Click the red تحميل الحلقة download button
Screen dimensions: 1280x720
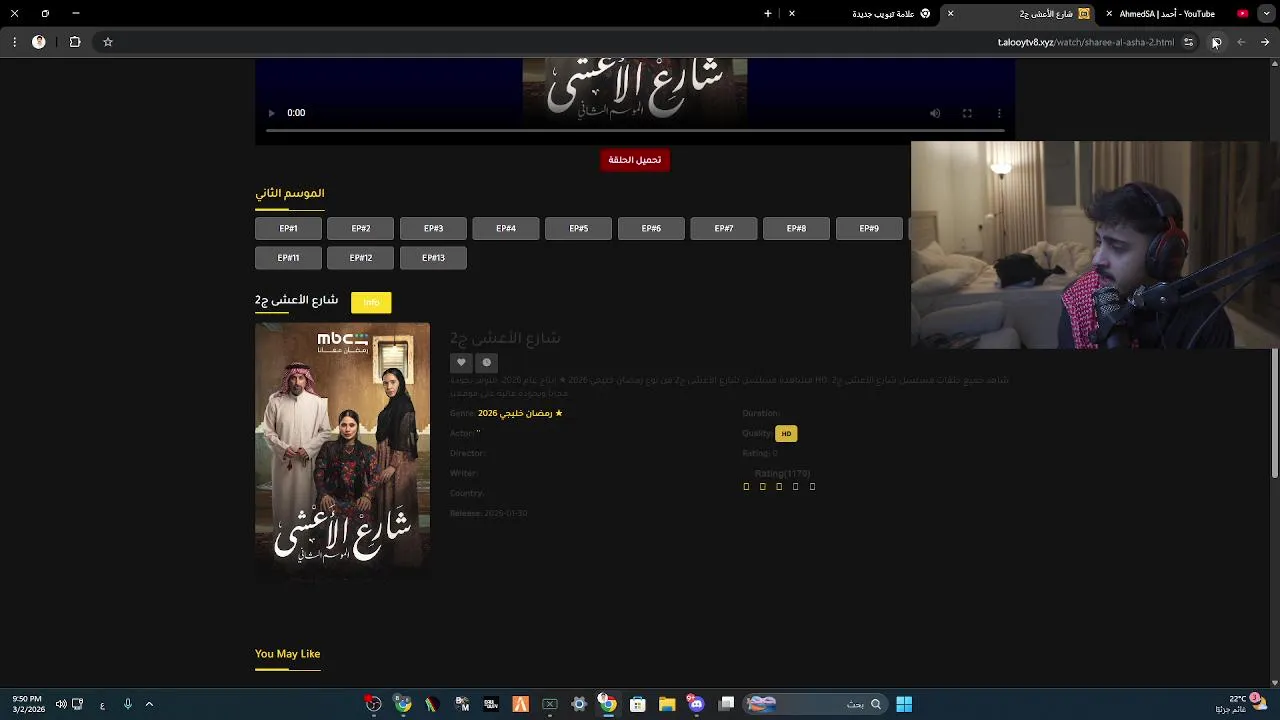[x=635, y=160]
